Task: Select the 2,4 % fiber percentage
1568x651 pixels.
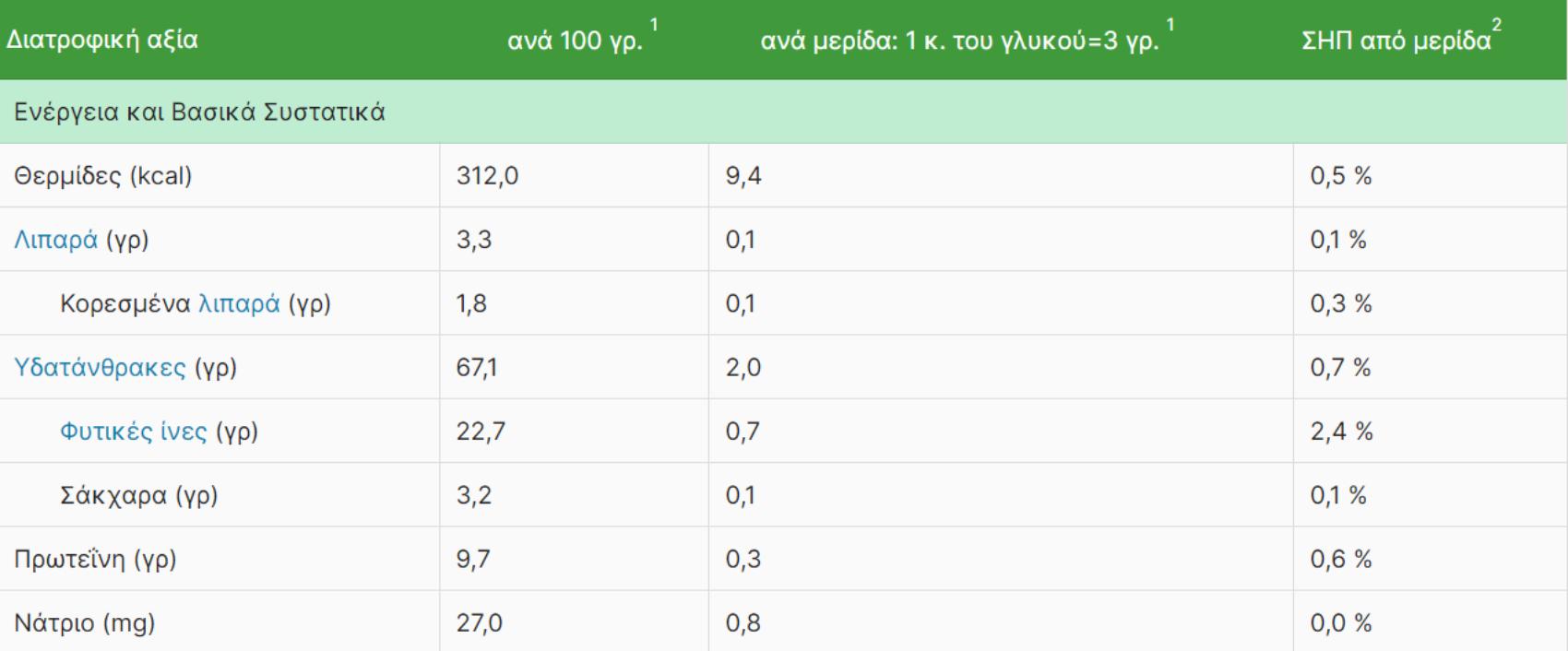Action: click(x=1341, y=431)
